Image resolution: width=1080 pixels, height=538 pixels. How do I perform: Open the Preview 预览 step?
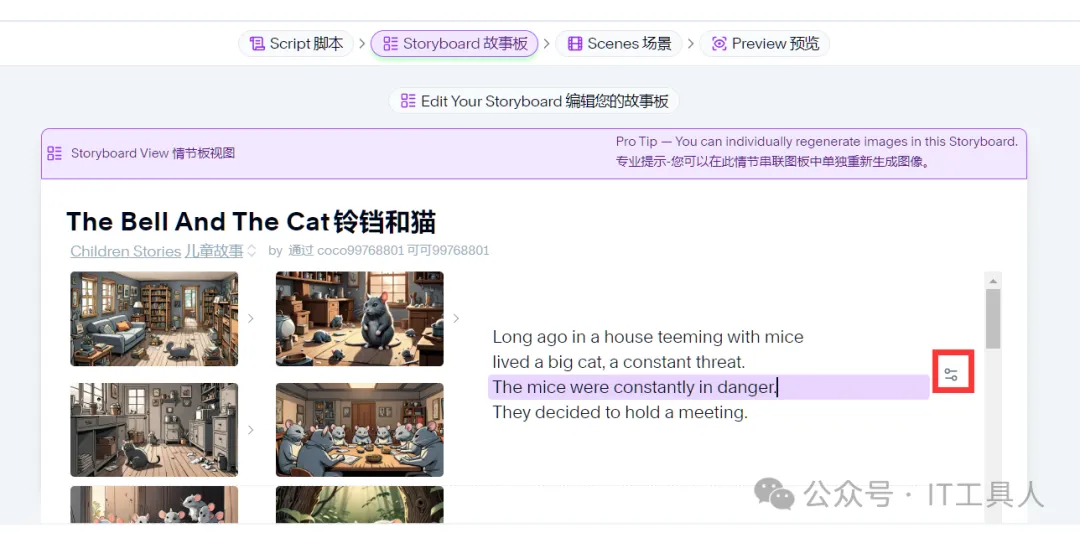tap(765, 44)
